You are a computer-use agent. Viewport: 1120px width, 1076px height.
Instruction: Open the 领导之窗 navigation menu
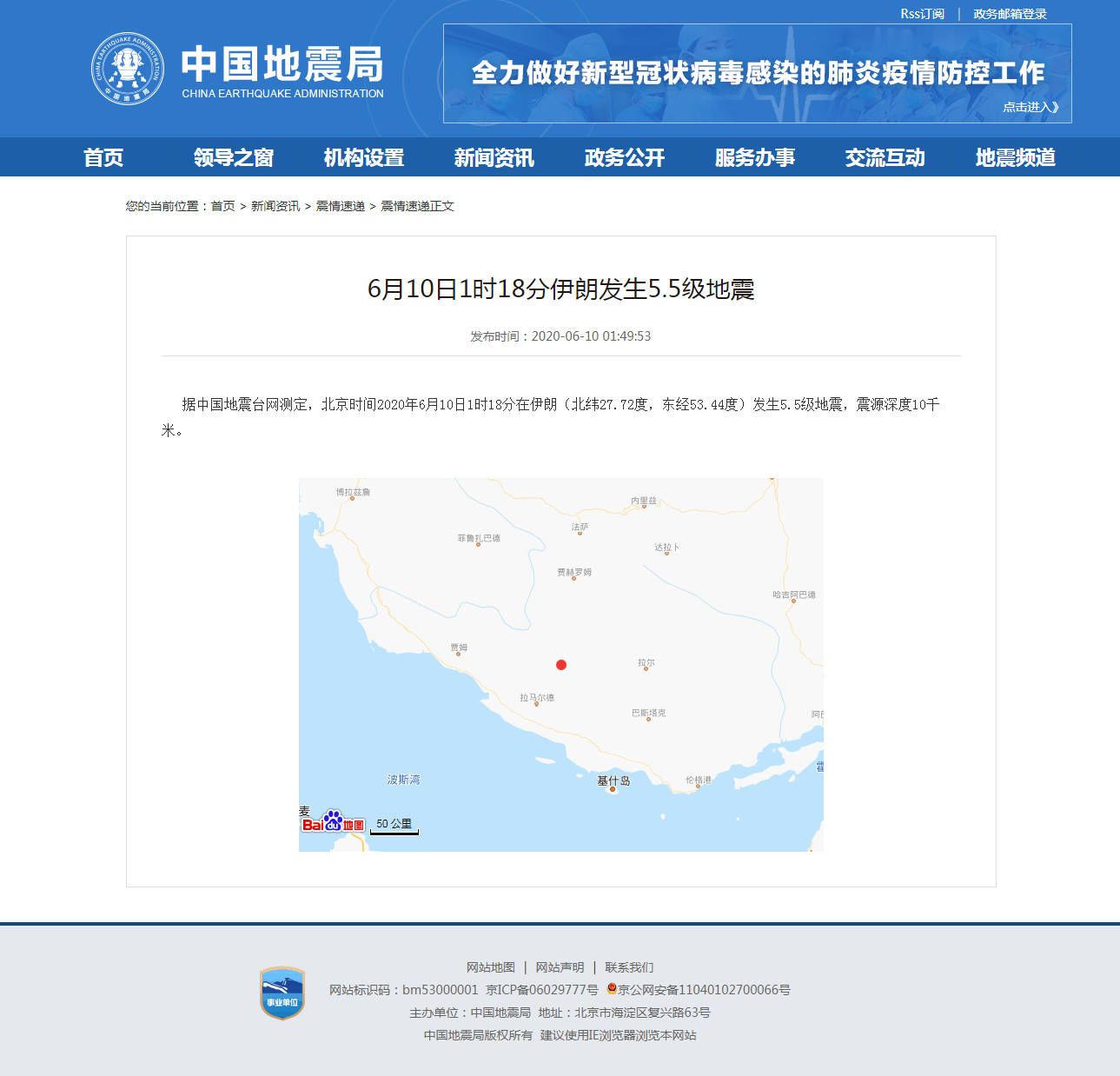tap(233, 157)
